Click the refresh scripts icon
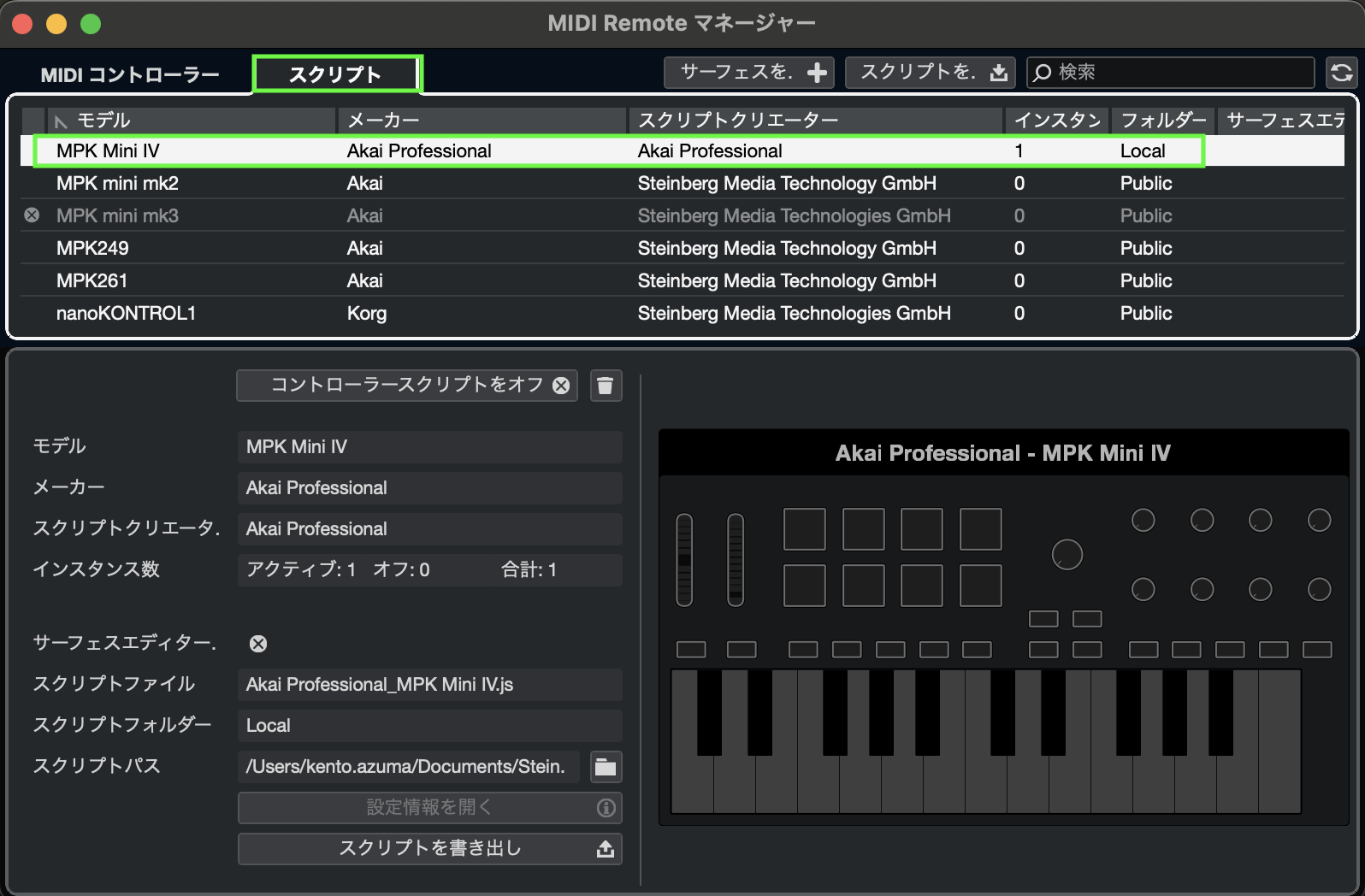The width and height of the screenshot is (1365, 896). (1341, 73)
